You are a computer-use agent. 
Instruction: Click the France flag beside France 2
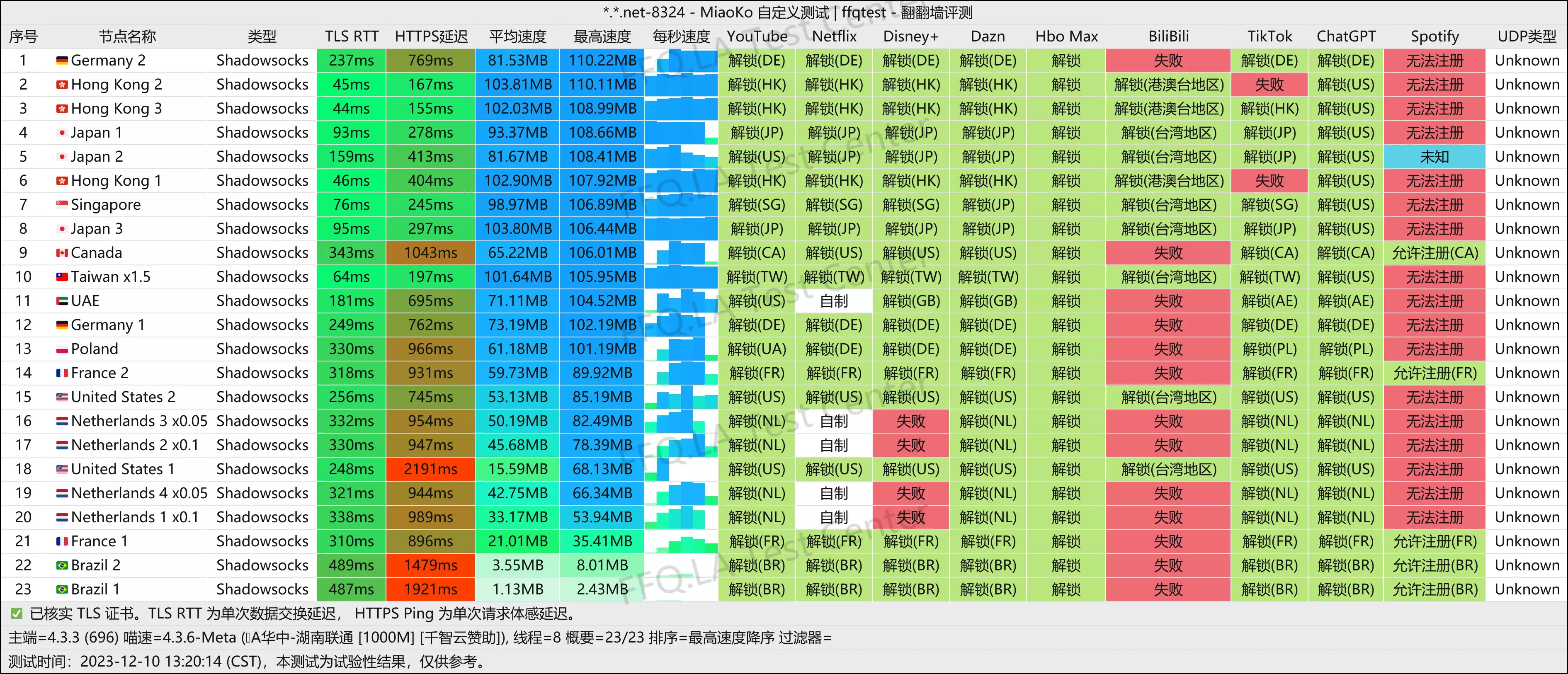(x=61, y=373)
